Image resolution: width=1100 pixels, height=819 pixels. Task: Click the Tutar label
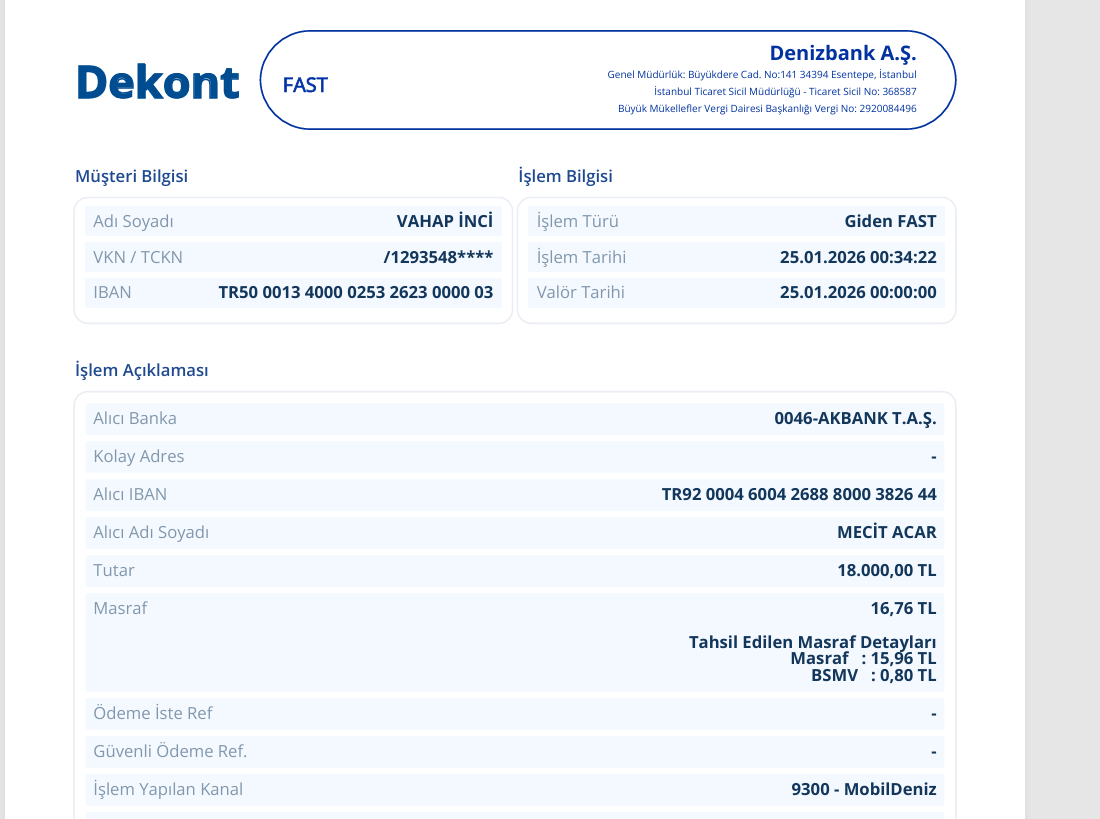pos(114,570)
